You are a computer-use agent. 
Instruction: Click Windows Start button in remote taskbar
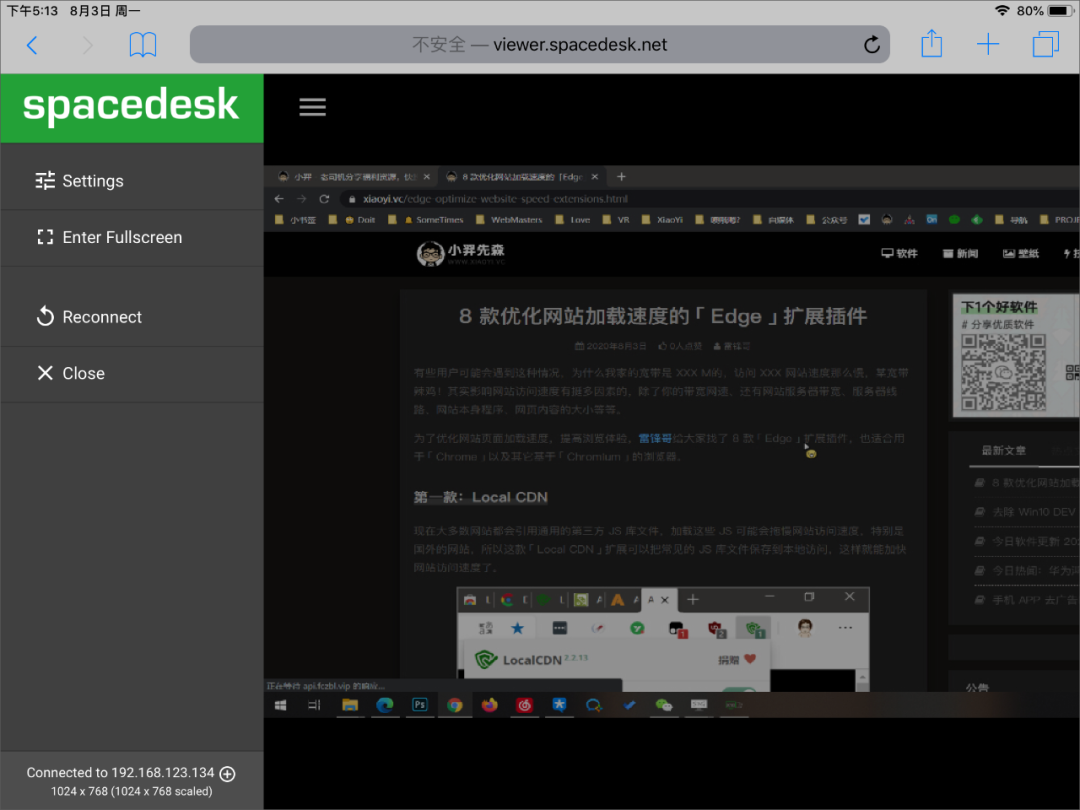(x=280, y=705)
